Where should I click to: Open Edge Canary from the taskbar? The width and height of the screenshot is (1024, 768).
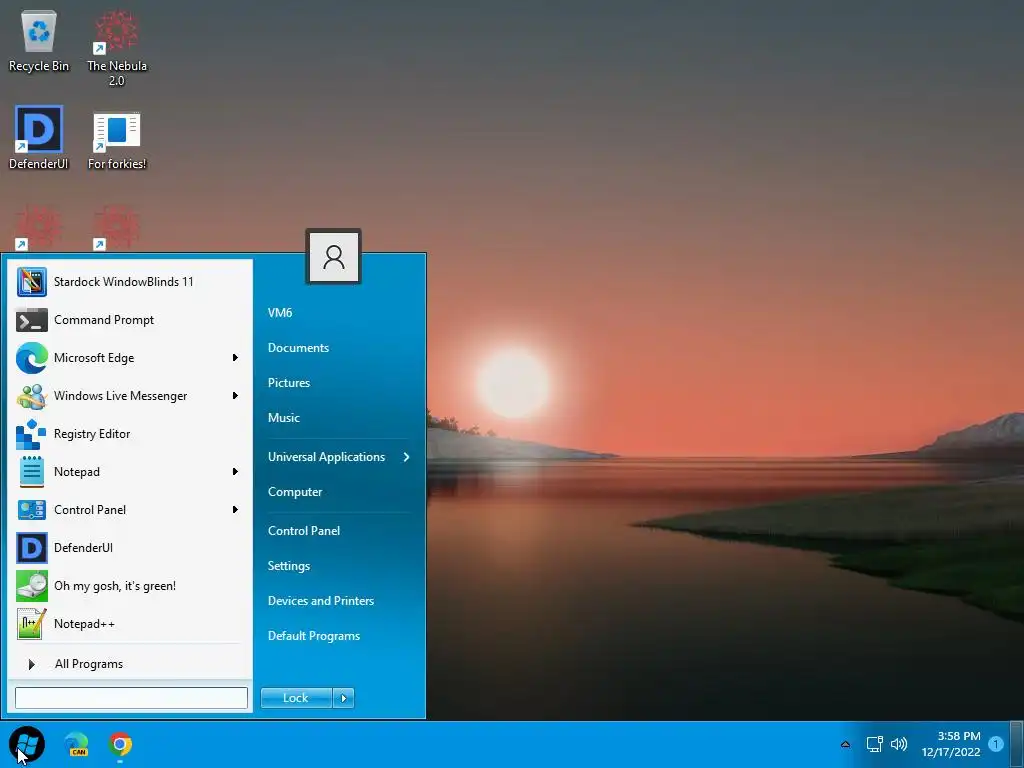(x=77, y=744)
